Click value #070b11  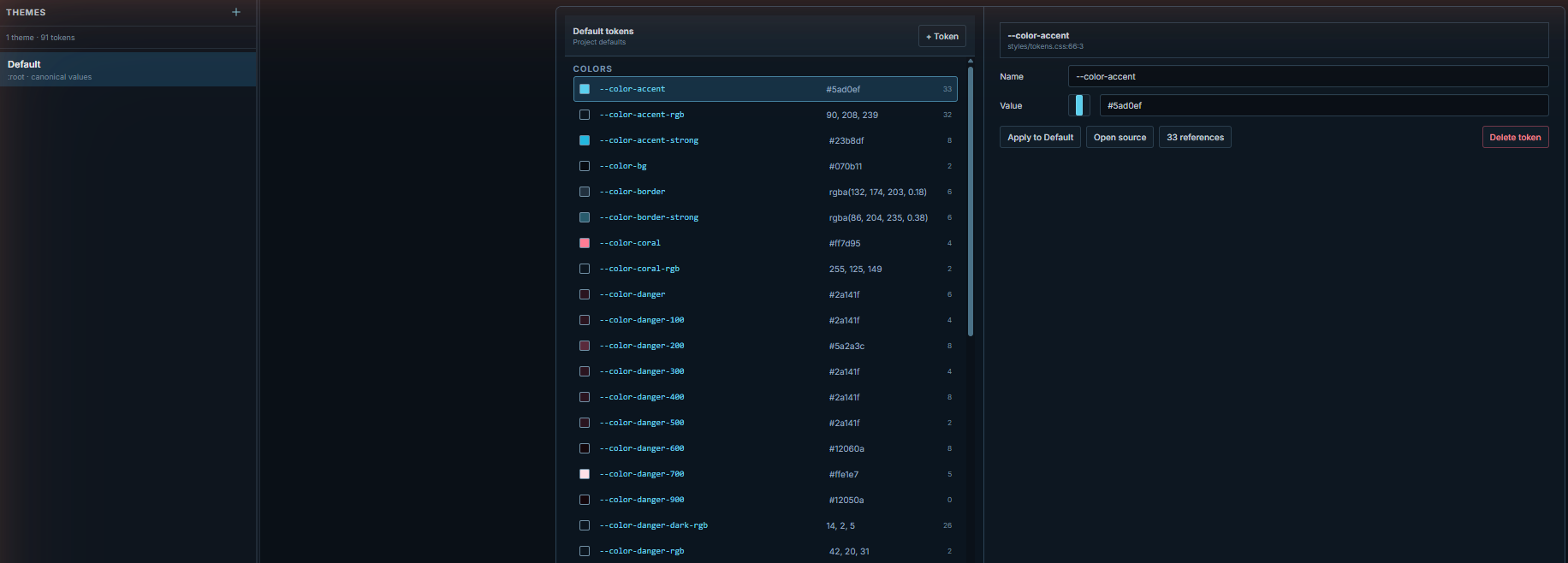(x=846, y=166)
